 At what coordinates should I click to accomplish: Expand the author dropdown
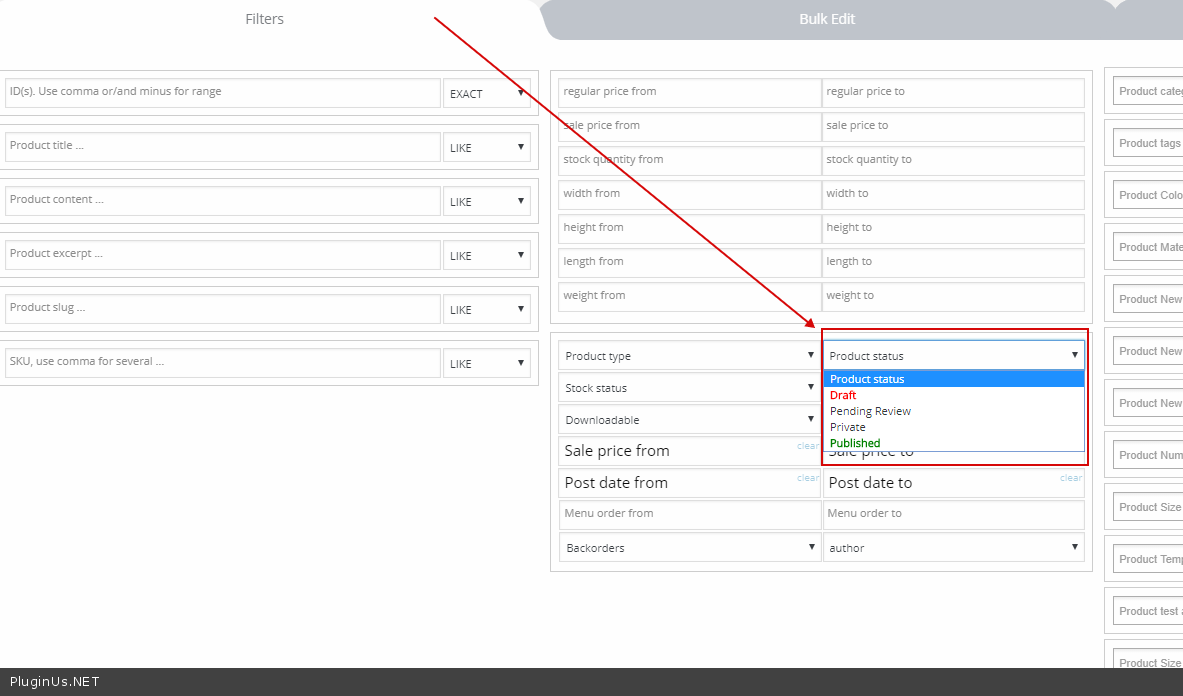point(953,548)
